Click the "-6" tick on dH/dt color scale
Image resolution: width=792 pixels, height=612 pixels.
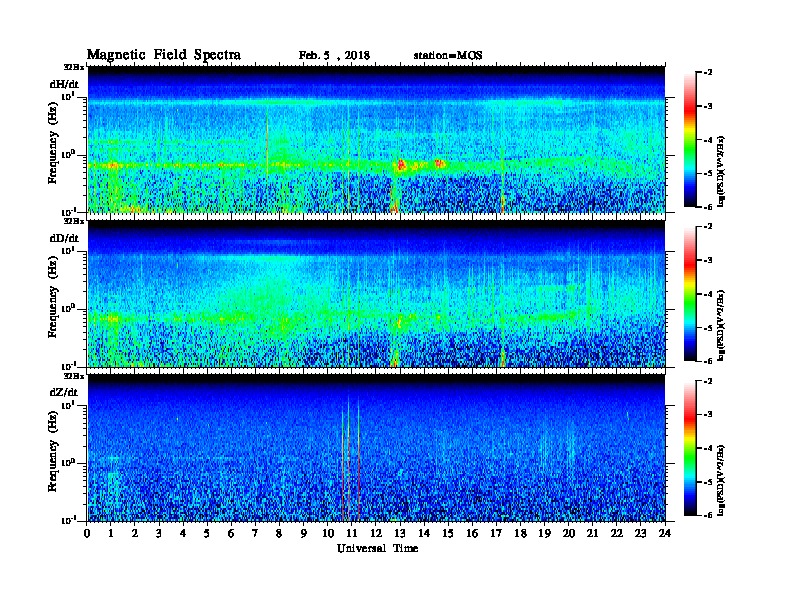pyautogui.click(x=708, y=207)
